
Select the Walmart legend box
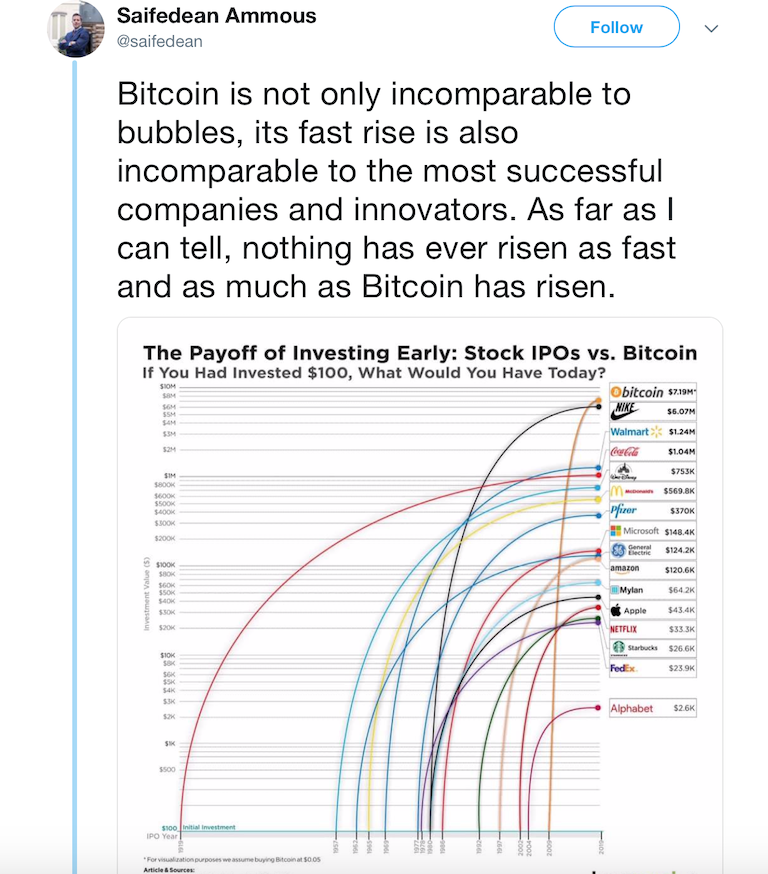point(653,431)
